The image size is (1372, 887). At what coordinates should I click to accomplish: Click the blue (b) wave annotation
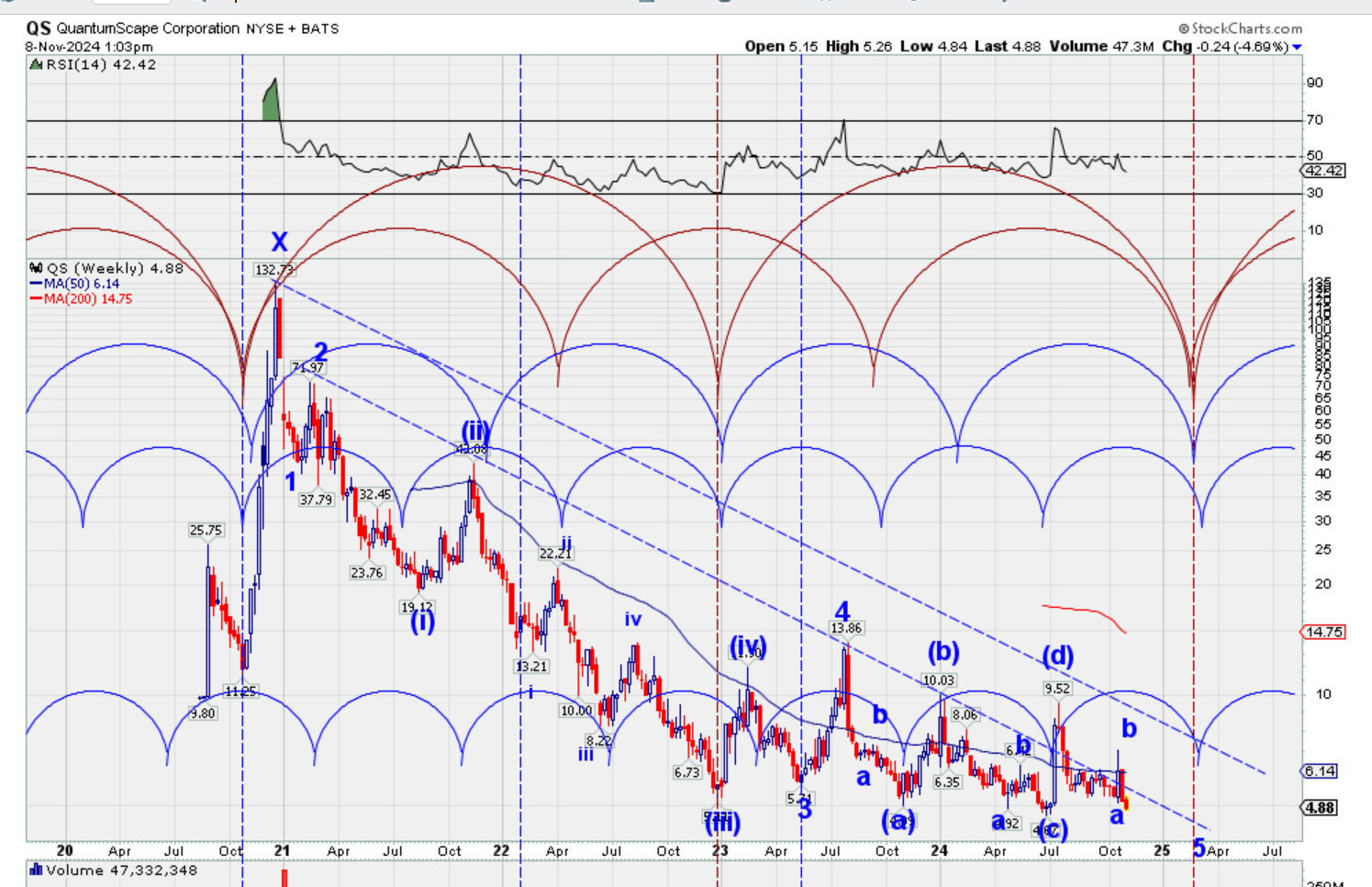(x=943, y=652)
